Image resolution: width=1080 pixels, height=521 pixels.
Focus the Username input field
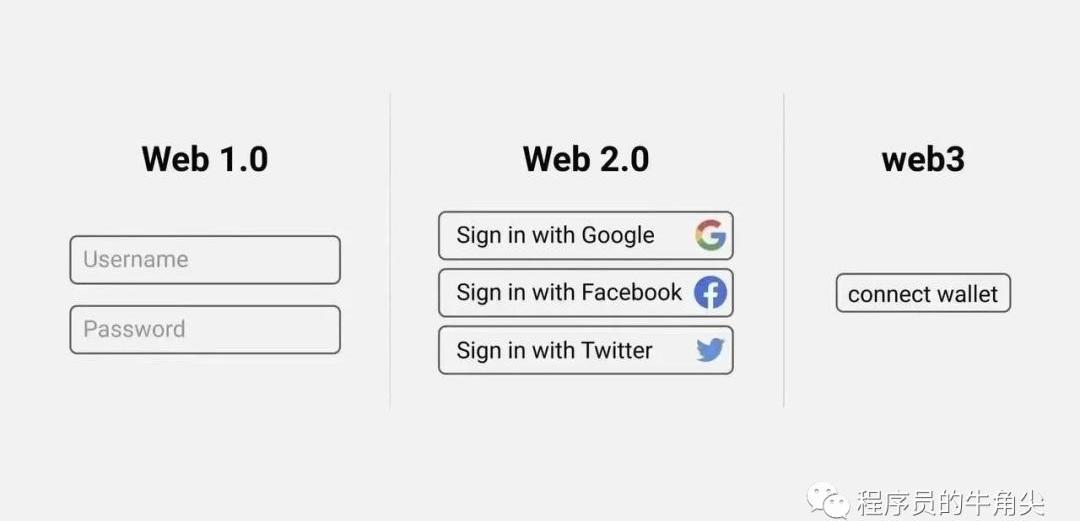[205, 260]
